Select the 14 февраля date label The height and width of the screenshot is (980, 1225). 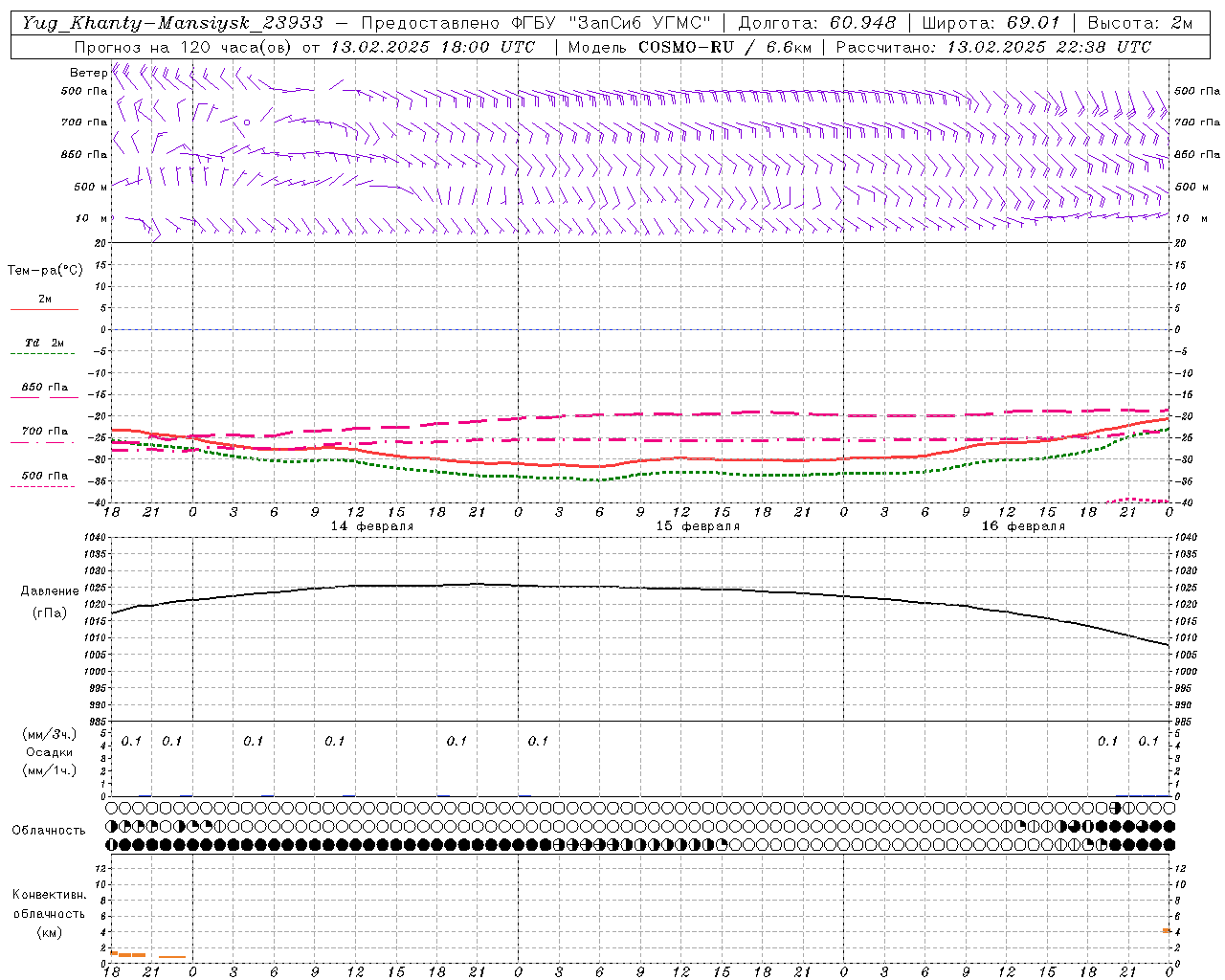(x=372, y=526)
